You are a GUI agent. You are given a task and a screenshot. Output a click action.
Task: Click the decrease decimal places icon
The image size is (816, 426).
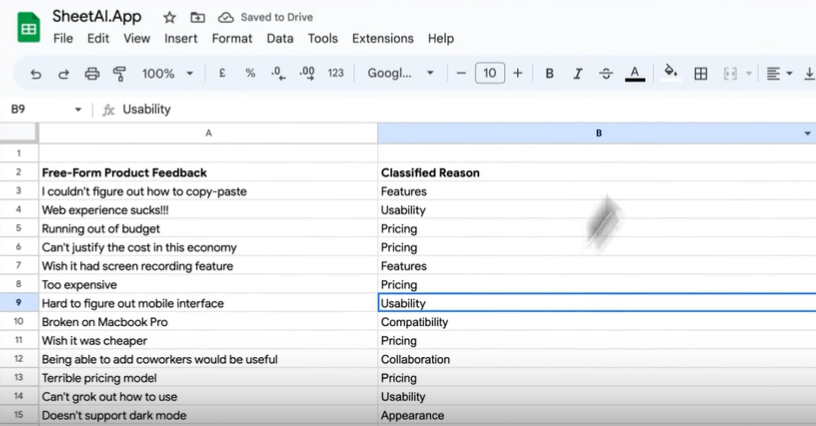(x=278, y=73)
